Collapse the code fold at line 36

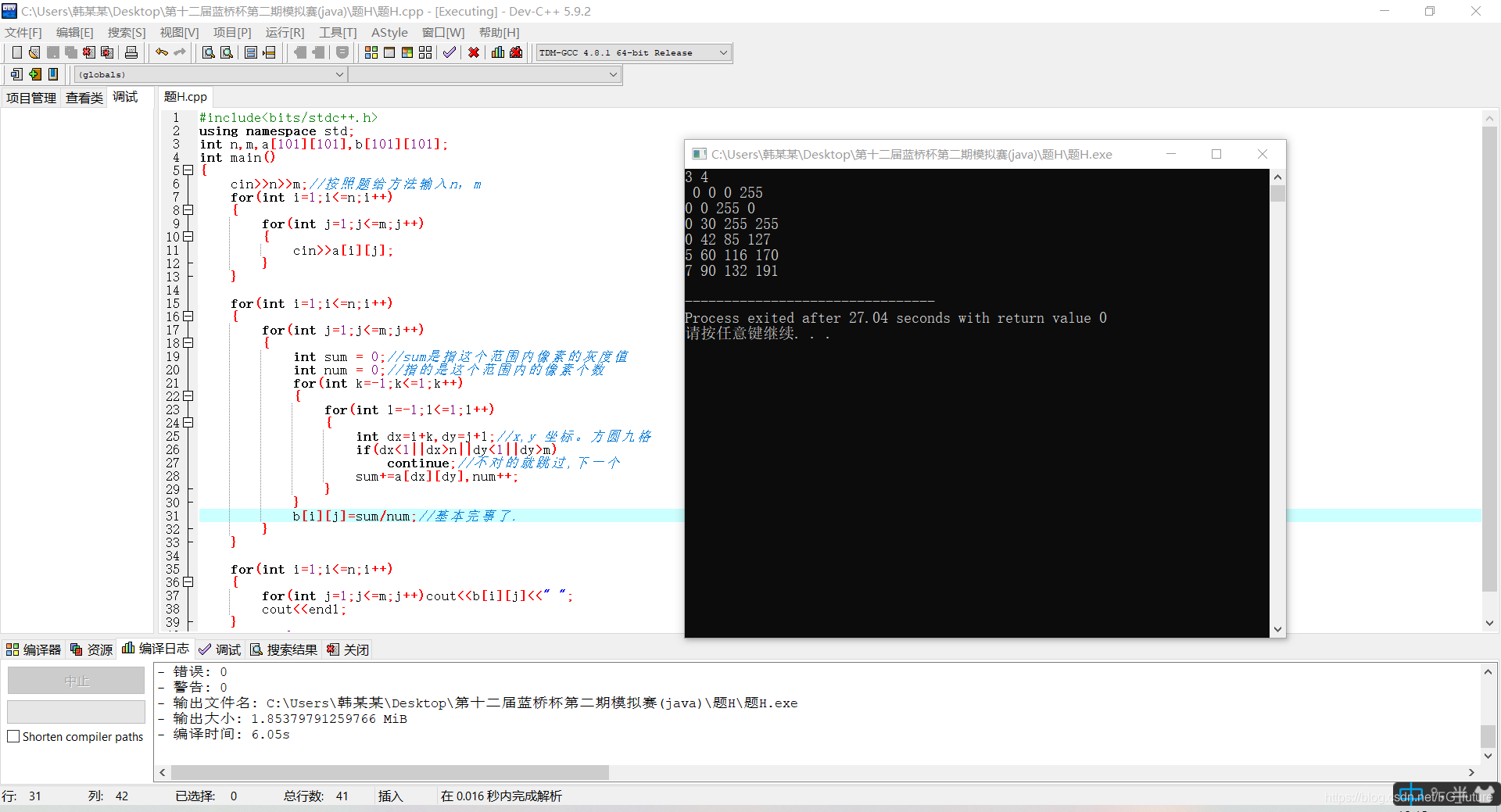188,582
